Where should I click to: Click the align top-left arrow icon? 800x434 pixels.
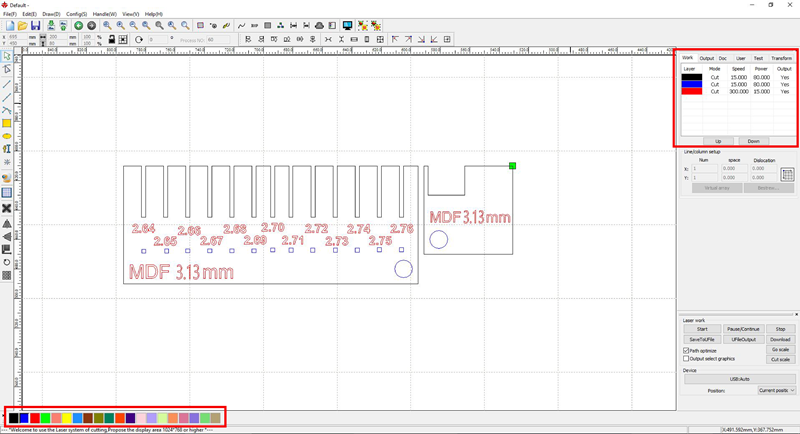coord(395,39)
